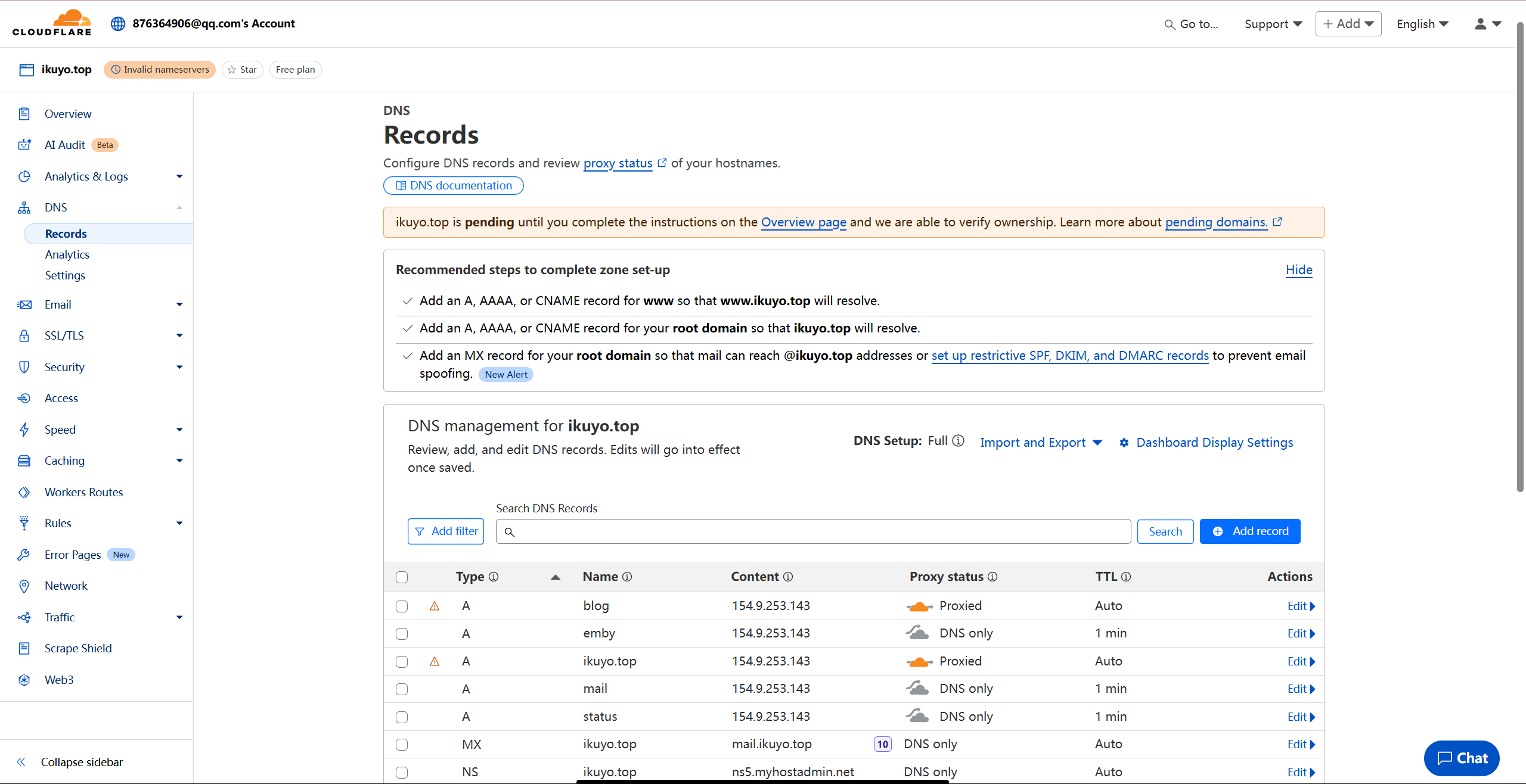Click the DNS Setup Full info icon
This screenshot has width=1526, height=784.
click(958, 441)
